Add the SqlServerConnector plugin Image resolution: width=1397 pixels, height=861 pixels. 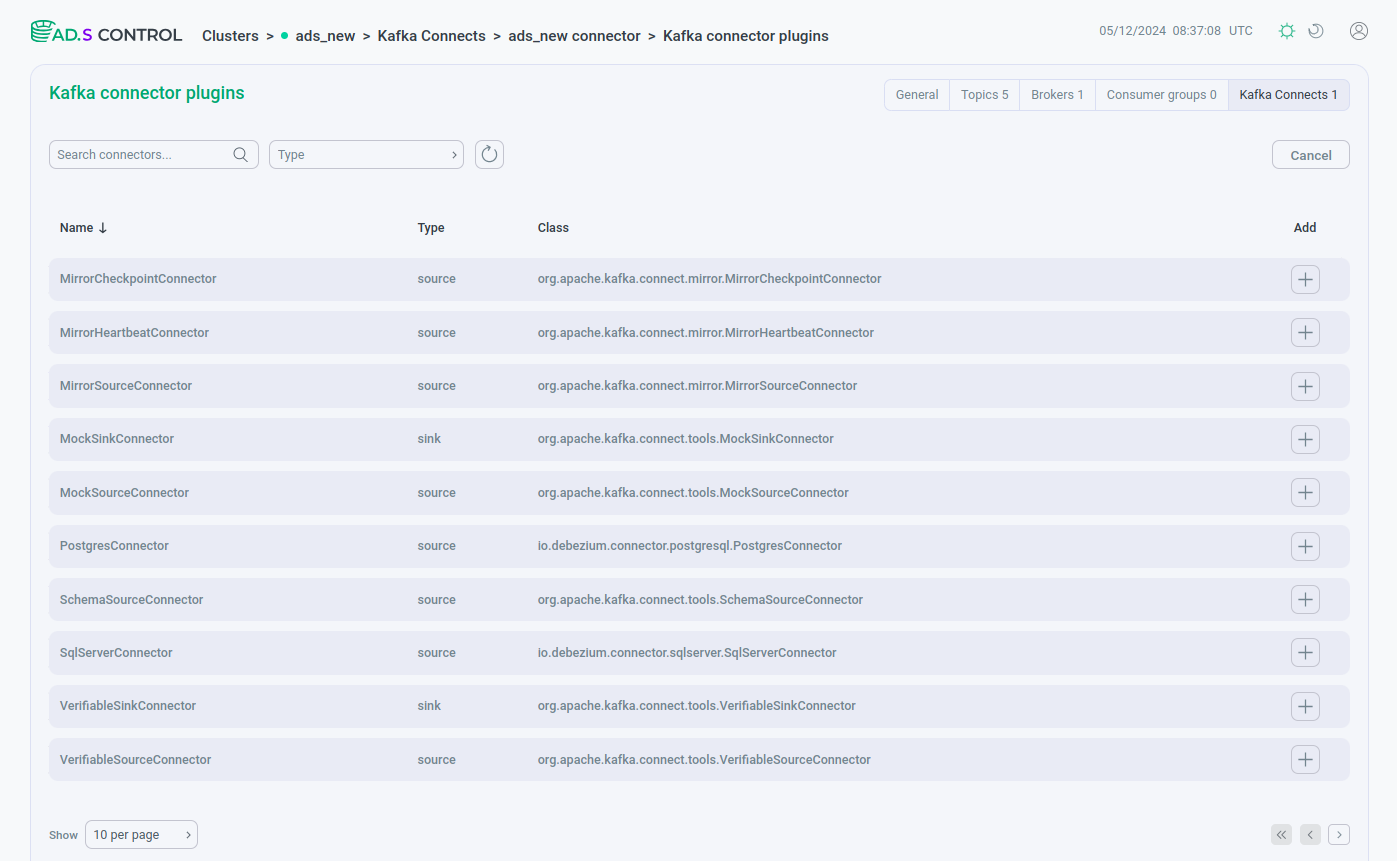1305,652
